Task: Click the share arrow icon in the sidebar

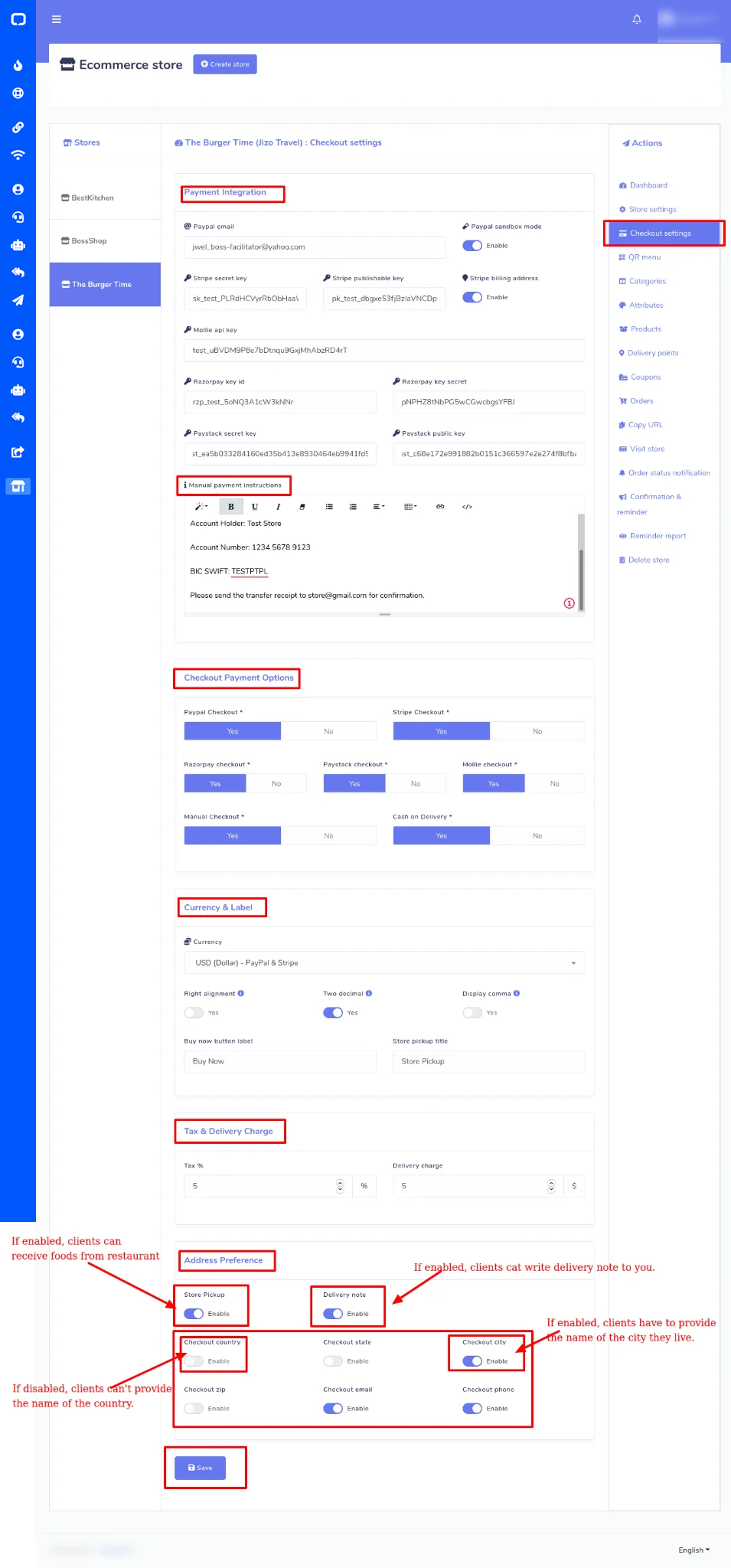Action: tap(18, 452)
